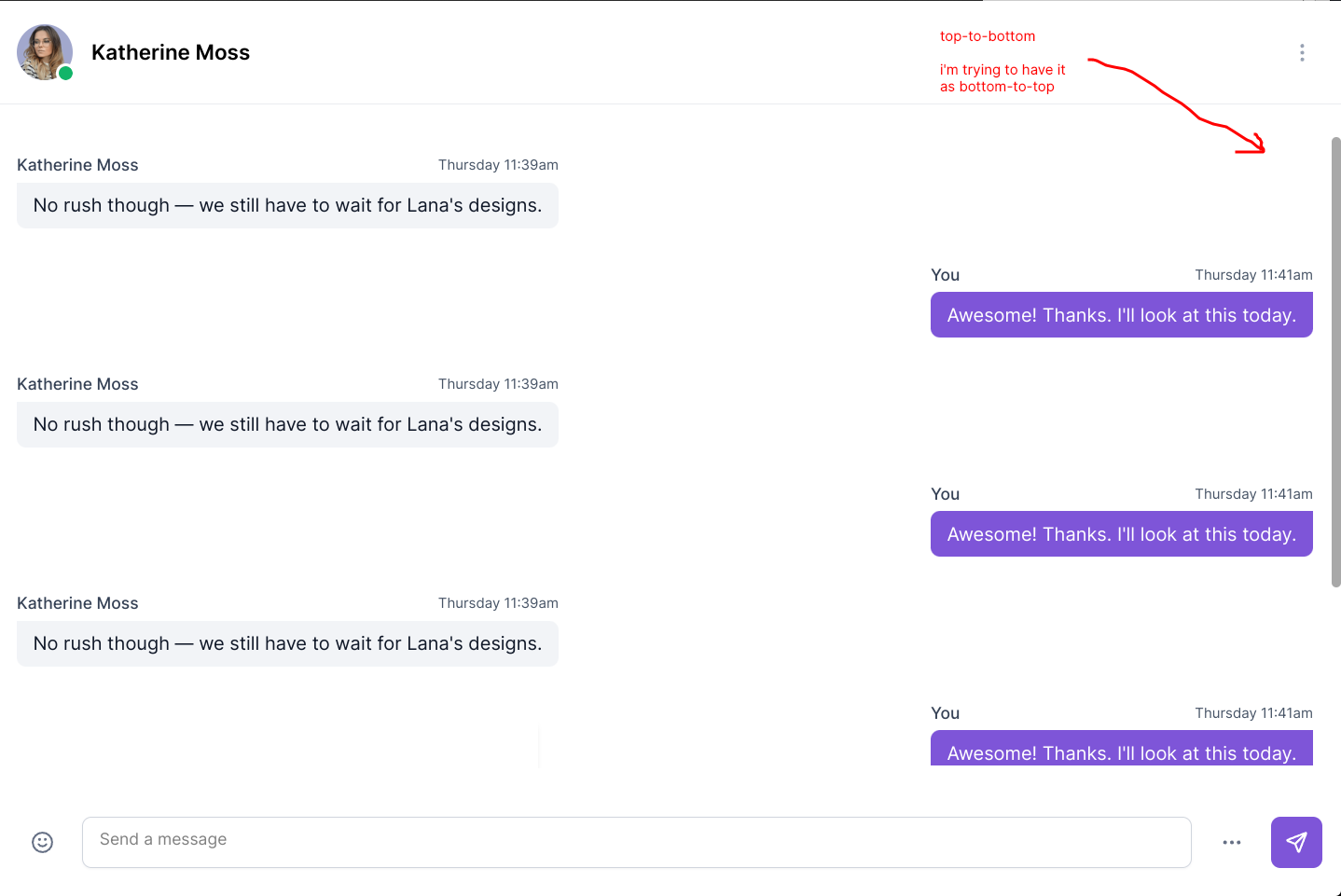Click the topmost "You" sender label

pos(945,275)
